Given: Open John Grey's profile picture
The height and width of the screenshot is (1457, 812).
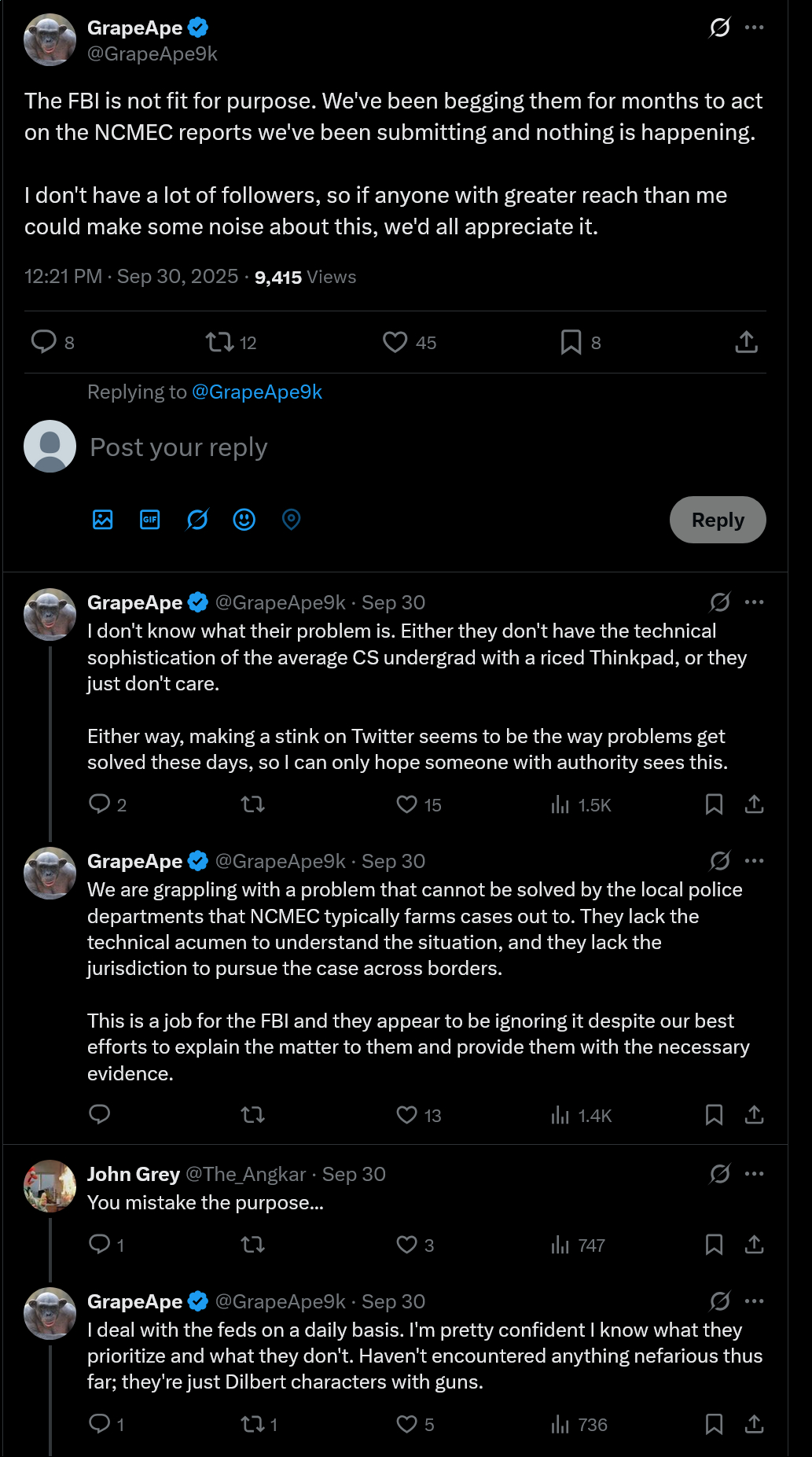Looking at the screenshot, I should (50, 1186).
